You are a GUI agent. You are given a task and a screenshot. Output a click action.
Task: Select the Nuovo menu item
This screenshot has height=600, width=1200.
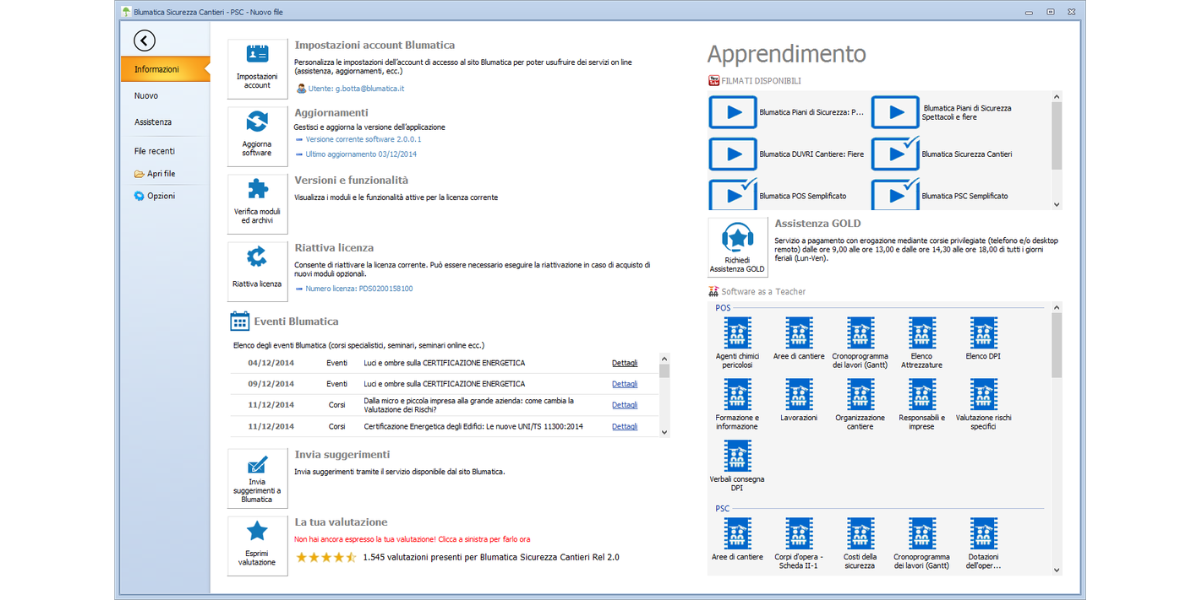pyautogui.click(x=146, y=96)
